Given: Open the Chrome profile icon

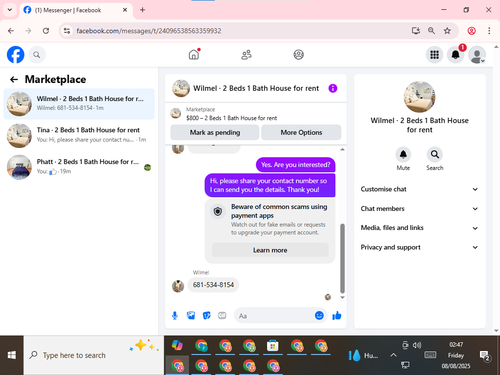Looking at the screenshot, I should pos(471,31).
